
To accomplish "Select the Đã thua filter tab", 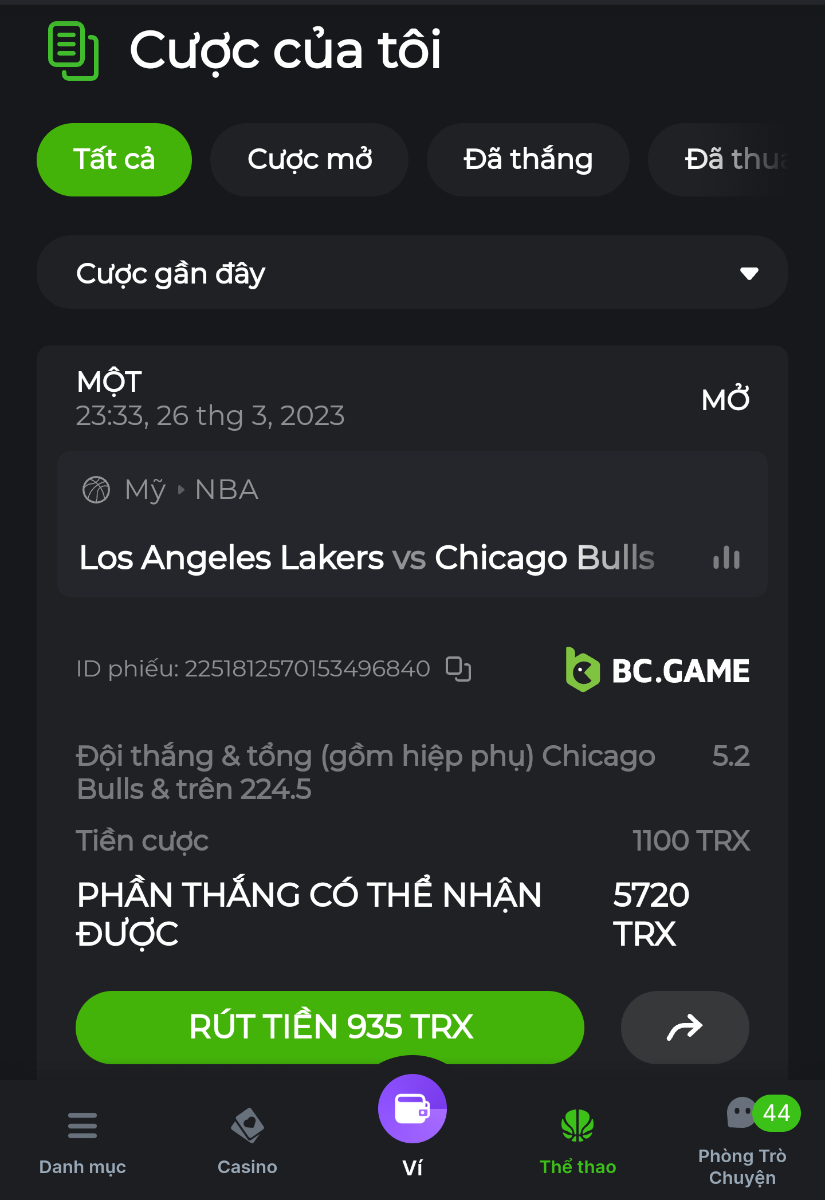I will (735, 159).
